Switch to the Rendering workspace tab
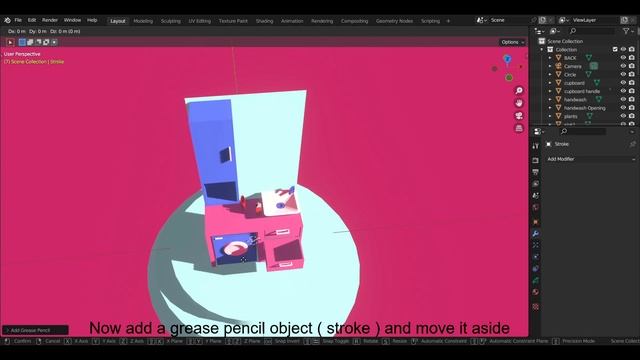Viewport: 640px width, 360px height. [322, 21]
